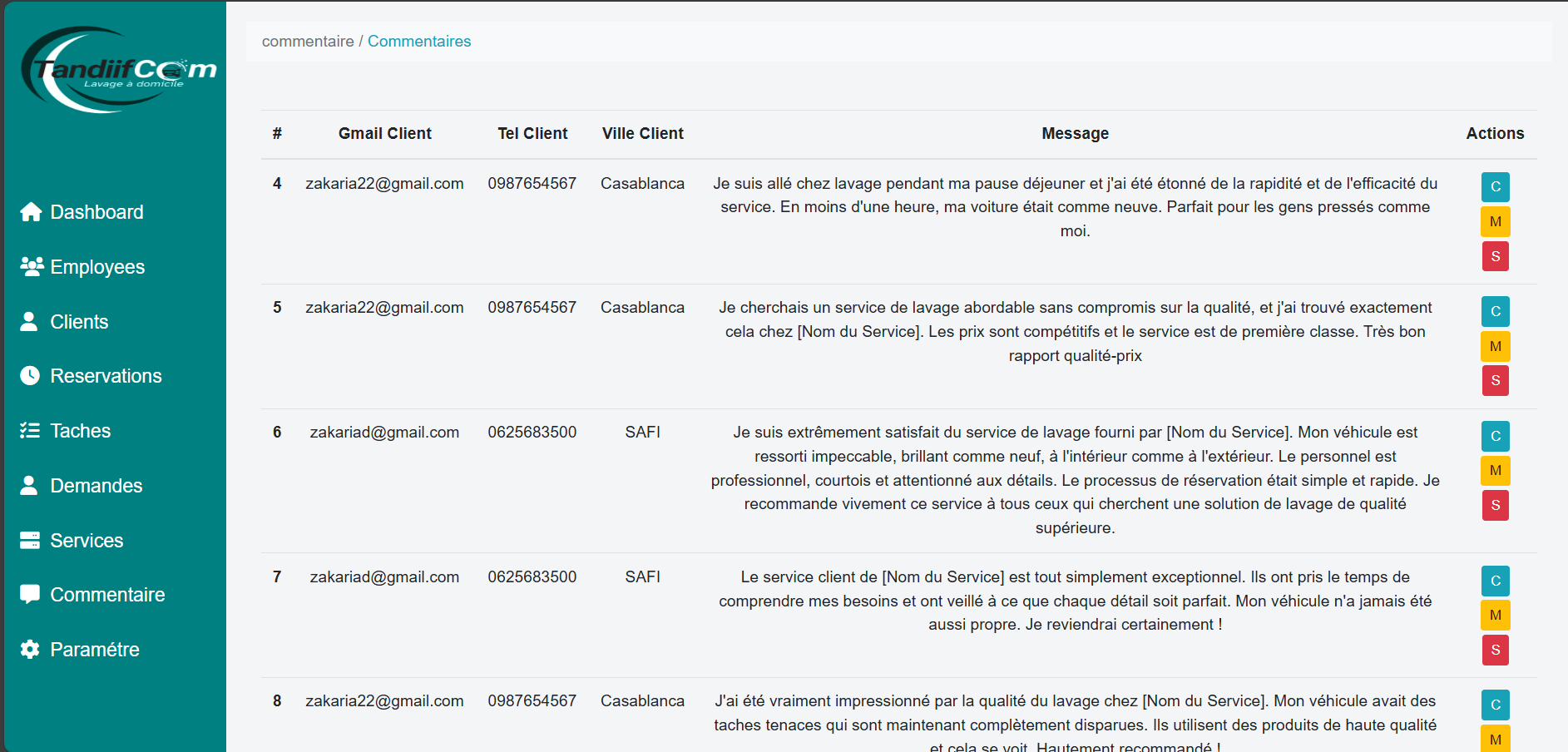The image size is (1568, 752).
Task: Click the TandiifCom logo
Action: click(x=118, y=70)
